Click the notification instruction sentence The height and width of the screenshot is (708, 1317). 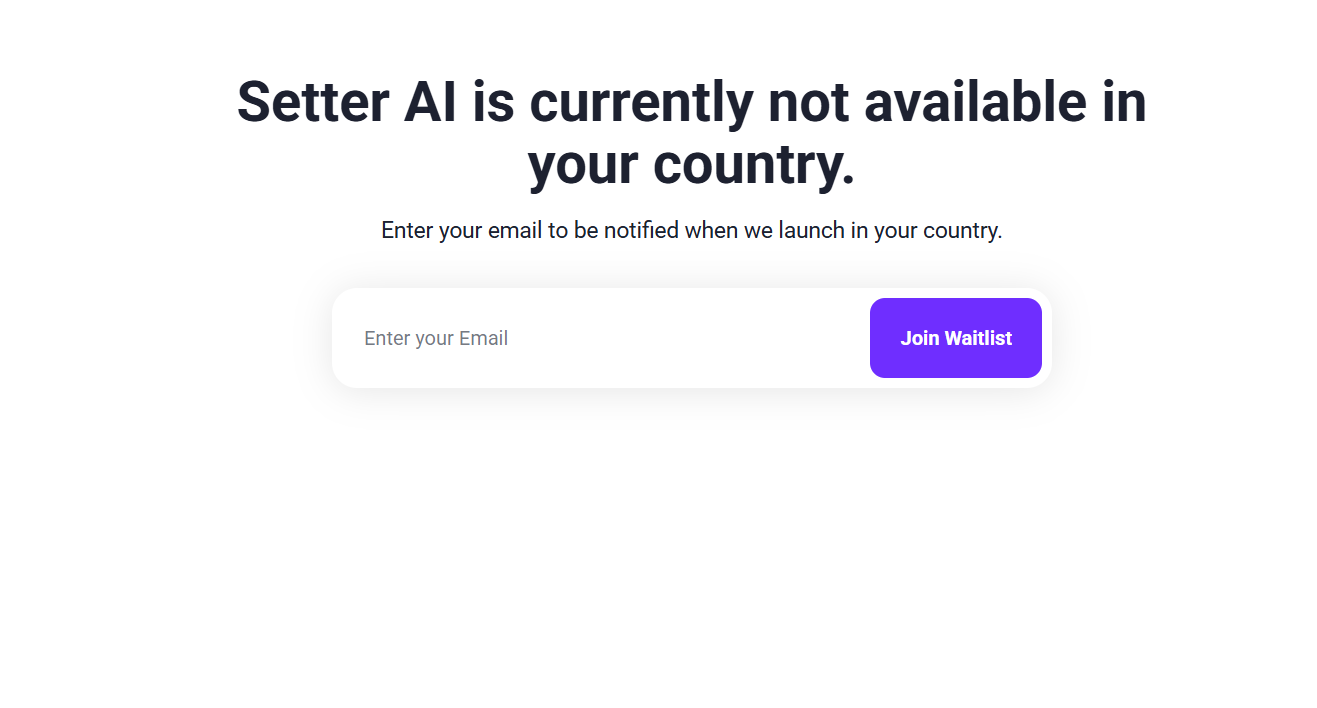pos(690,230)
